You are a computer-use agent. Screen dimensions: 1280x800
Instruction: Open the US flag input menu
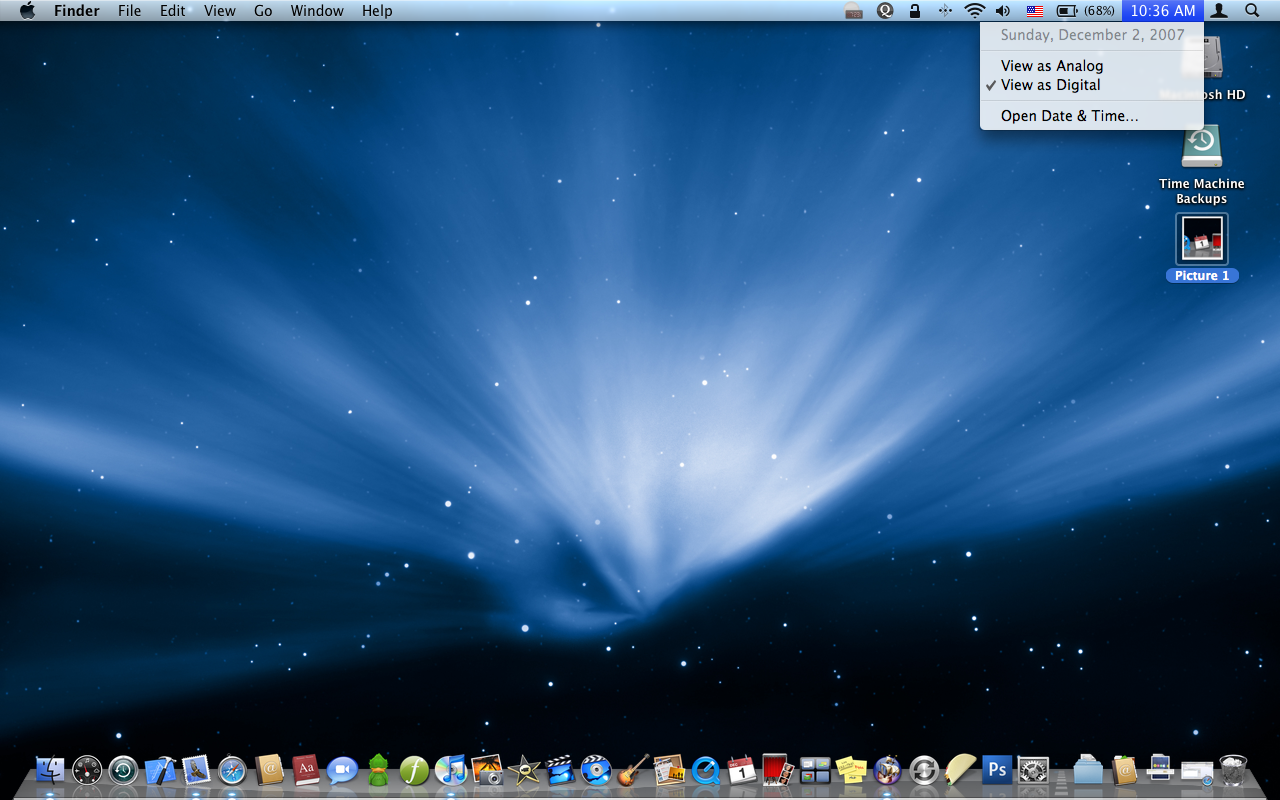[1035, 11]
